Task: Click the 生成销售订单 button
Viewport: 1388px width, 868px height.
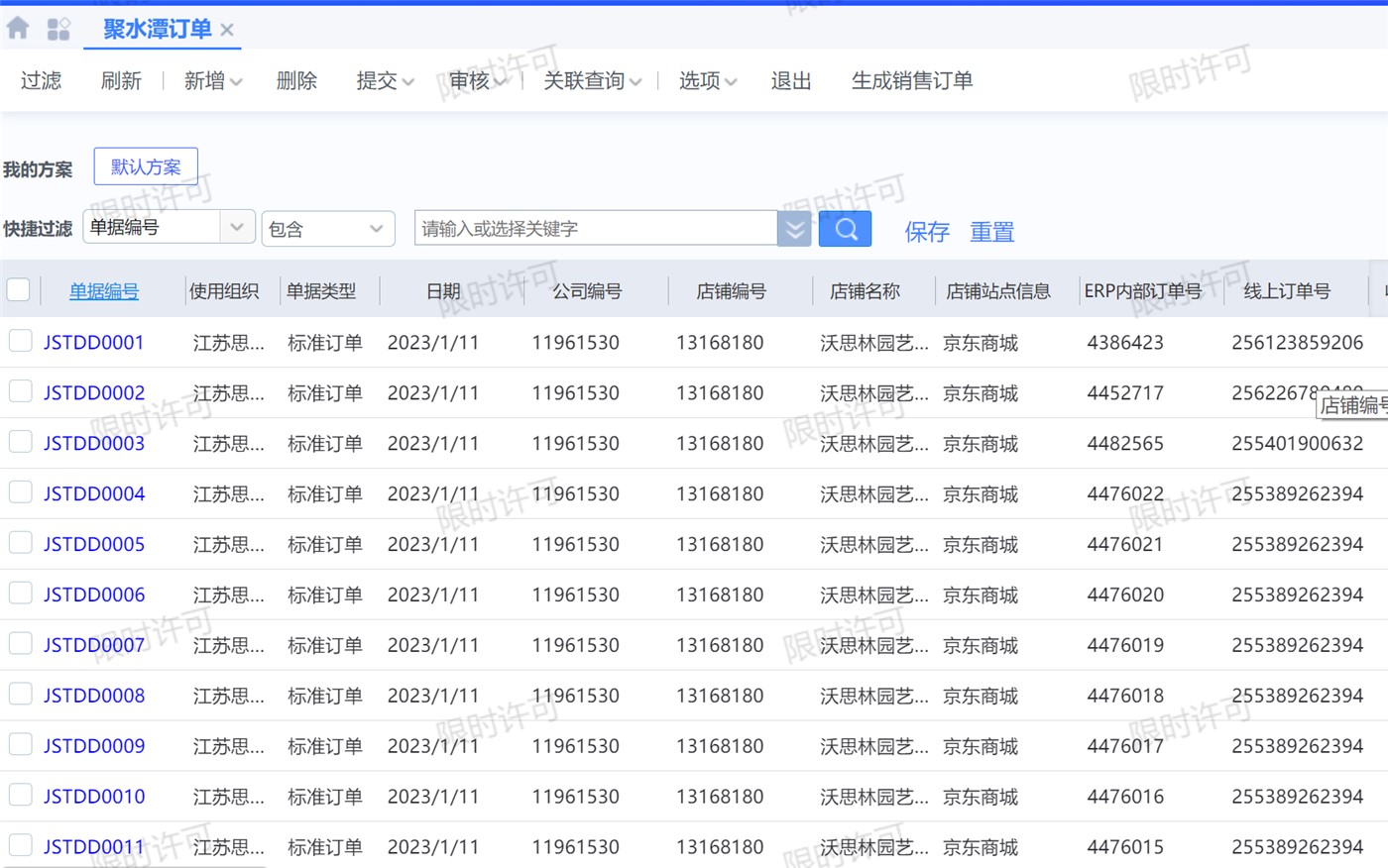Action: coord(911,81)
